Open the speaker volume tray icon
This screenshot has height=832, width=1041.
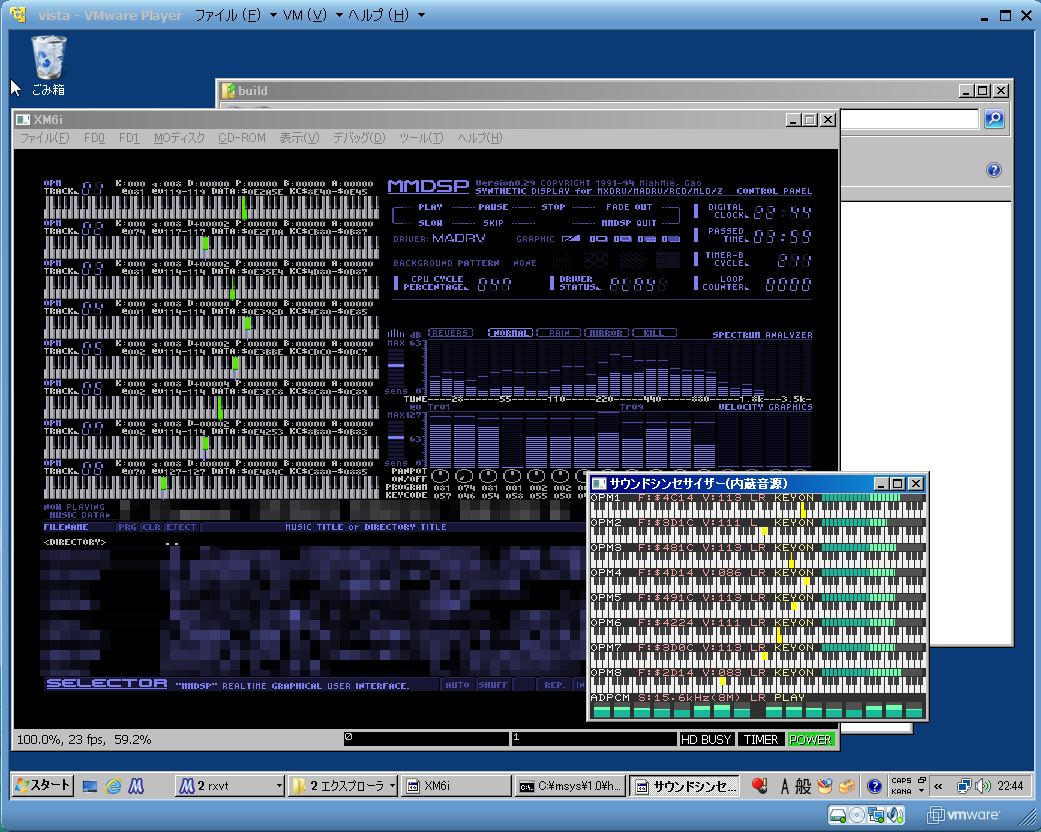tap(984, 786)
